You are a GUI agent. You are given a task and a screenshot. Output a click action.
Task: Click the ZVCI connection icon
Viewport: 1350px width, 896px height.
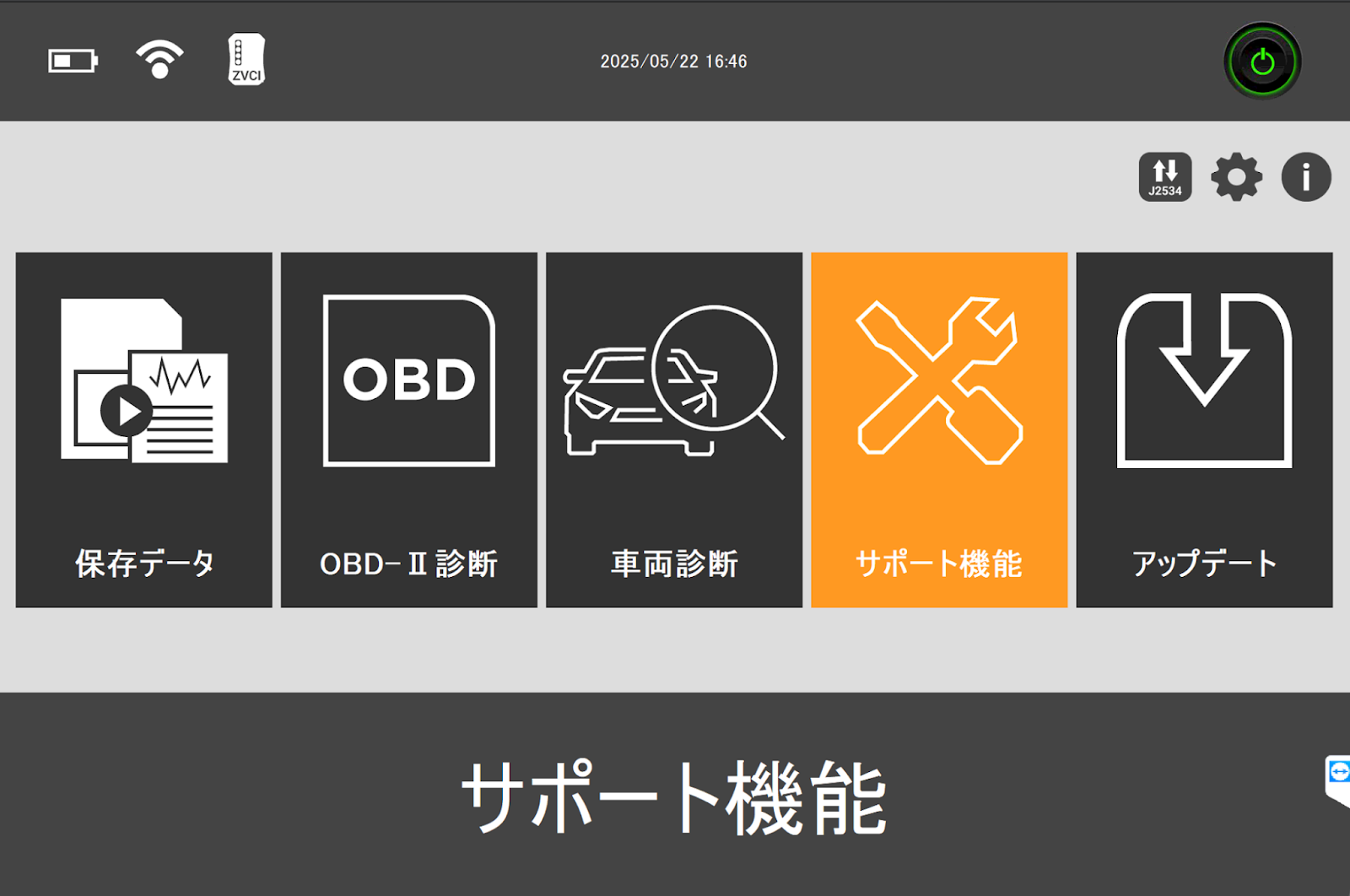246,59
